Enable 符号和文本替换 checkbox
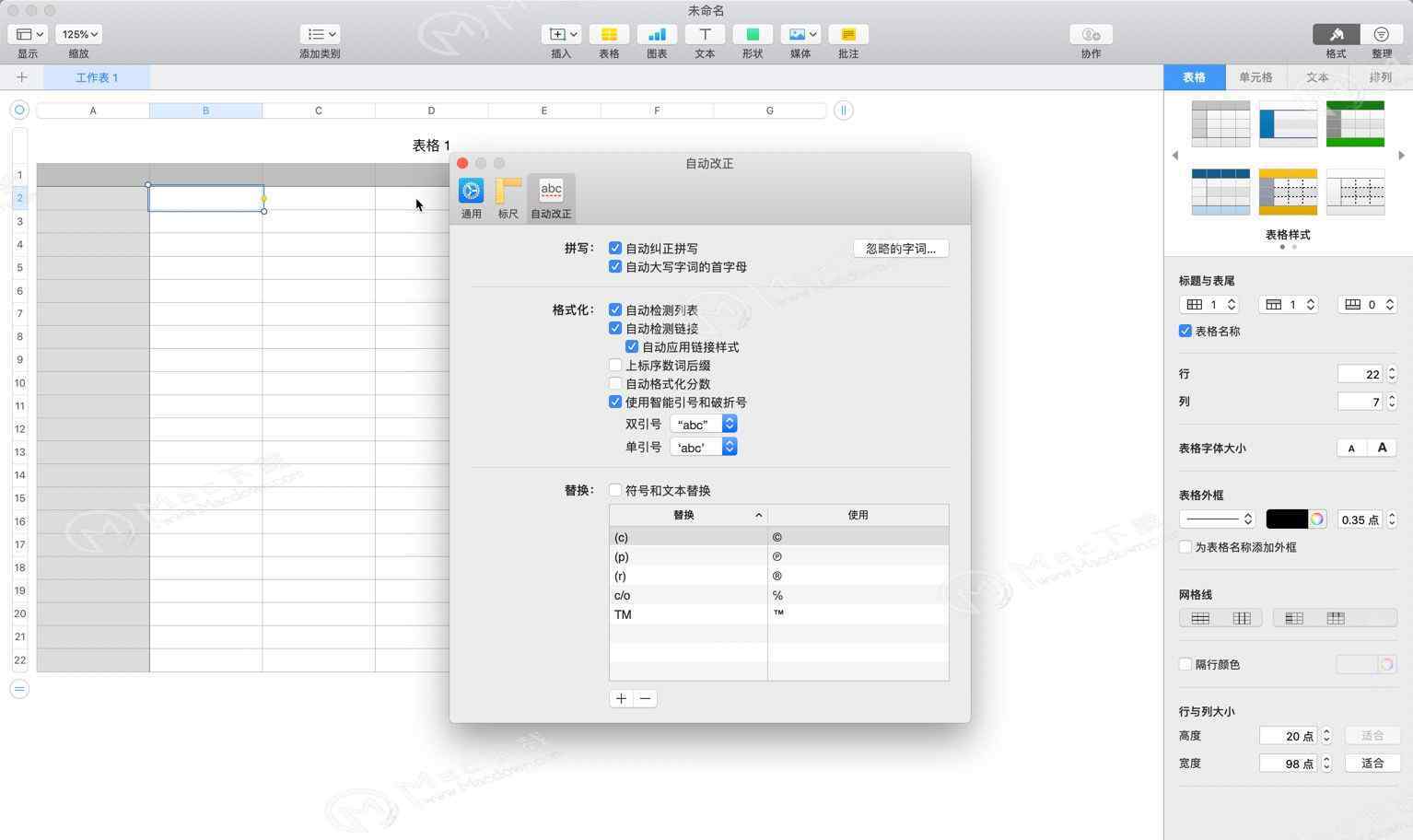This screenshot has height=840, width=1413. (x=615, y=490)
